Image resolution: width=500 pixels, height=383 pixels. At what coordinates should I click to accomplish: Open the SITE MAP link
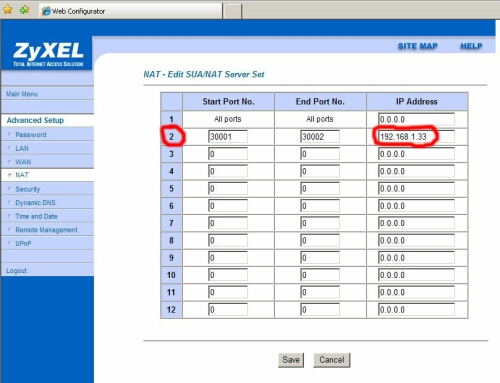point(418,46)
